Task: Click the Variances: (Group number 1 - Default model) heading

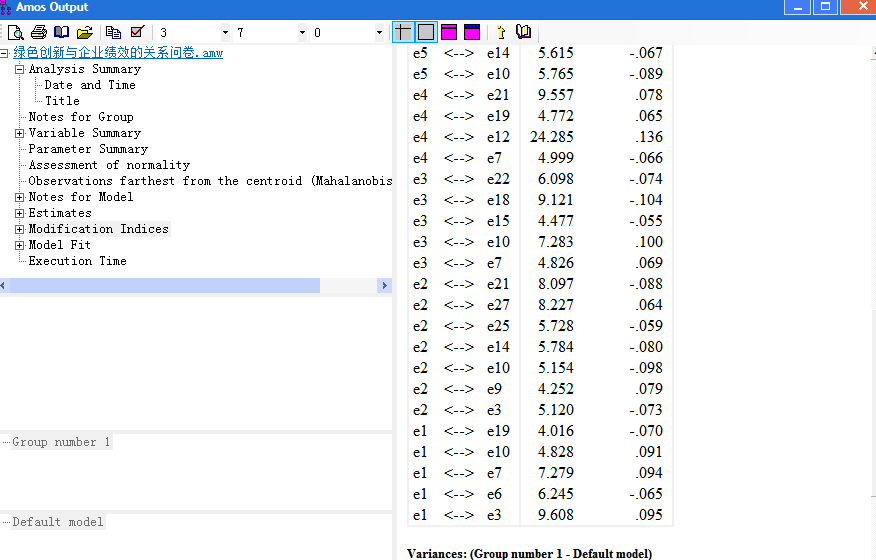Action: pos(530,553)
